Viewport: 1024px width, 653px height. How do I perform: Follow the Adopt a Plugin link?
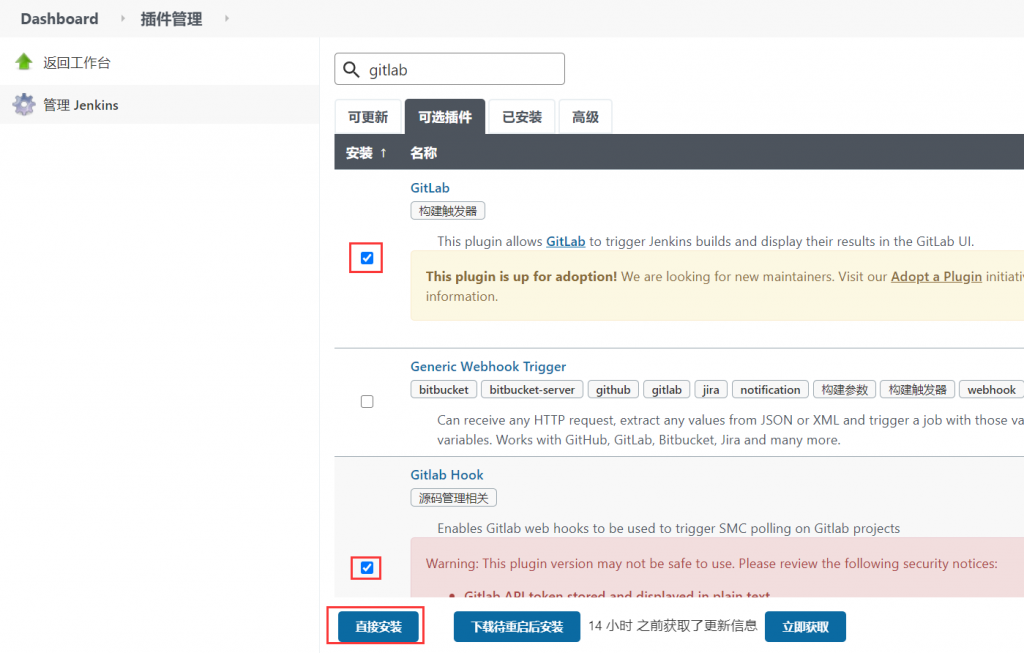(x=936, y=277)
